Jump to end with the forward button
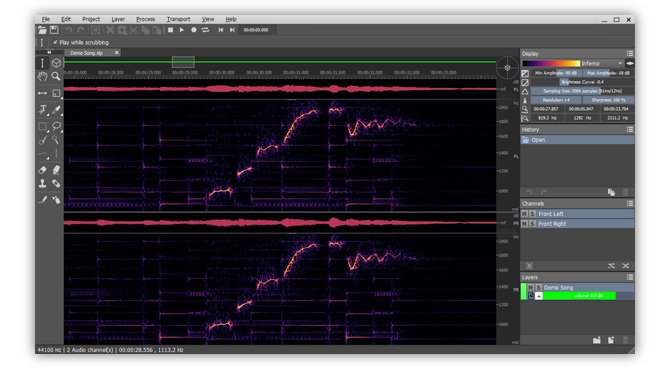 (x=232, y=30)
